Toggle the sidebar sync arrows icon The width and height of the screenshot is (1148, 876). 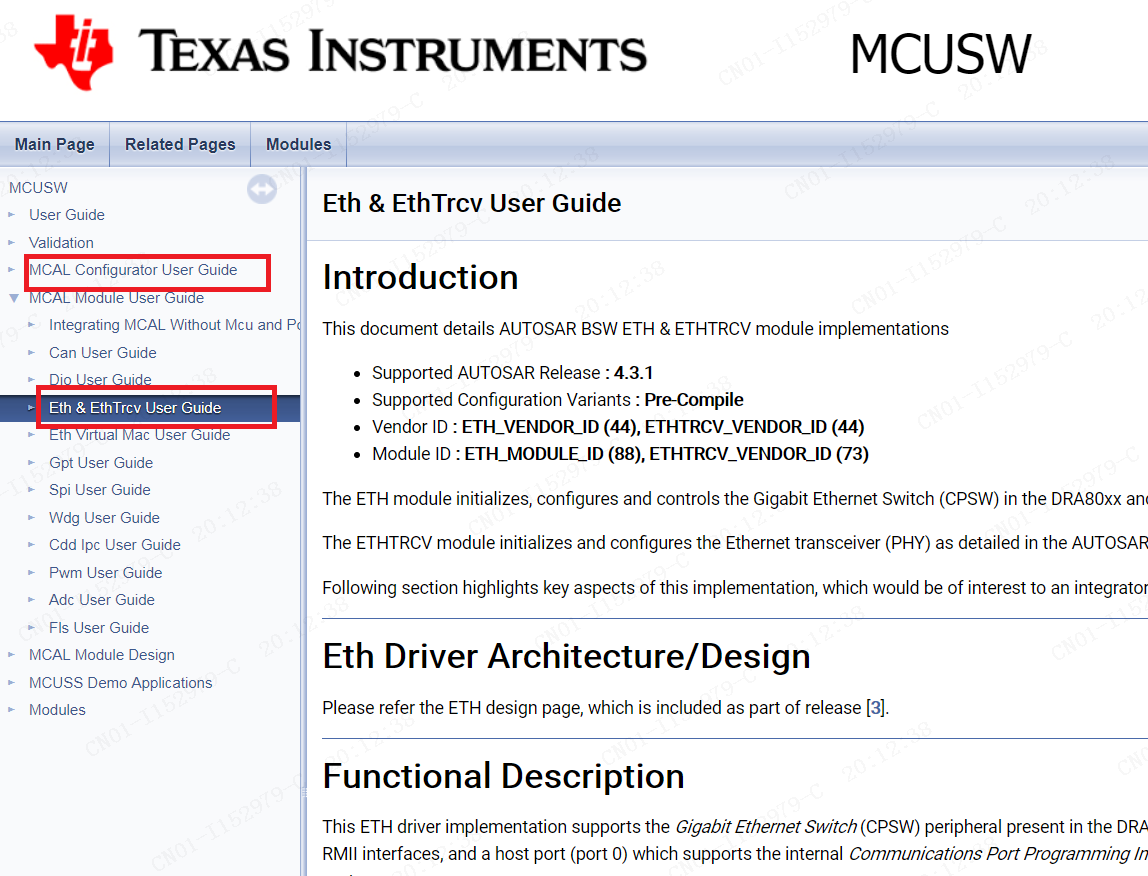tap(262, 189)
